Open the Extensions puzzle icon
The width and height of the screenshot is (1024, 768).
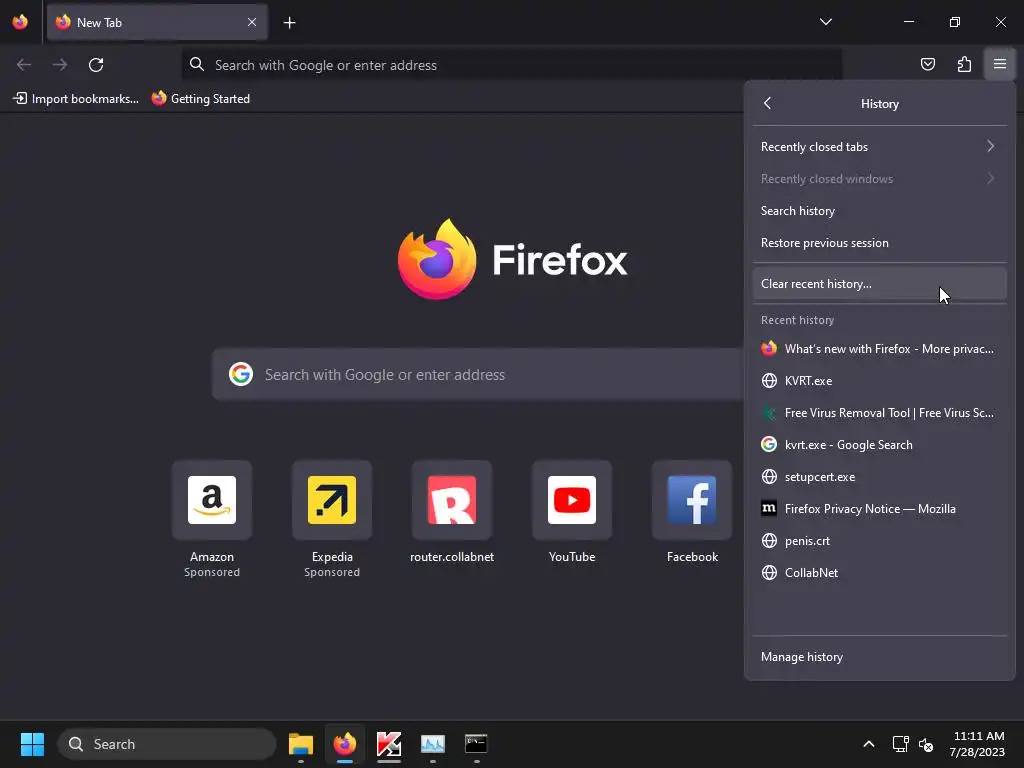(964, 64)
